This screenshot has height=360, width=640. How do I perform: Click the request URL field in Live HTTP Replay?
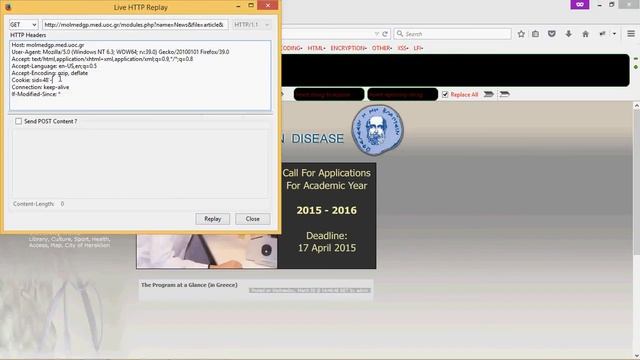[x=135, y=24]
